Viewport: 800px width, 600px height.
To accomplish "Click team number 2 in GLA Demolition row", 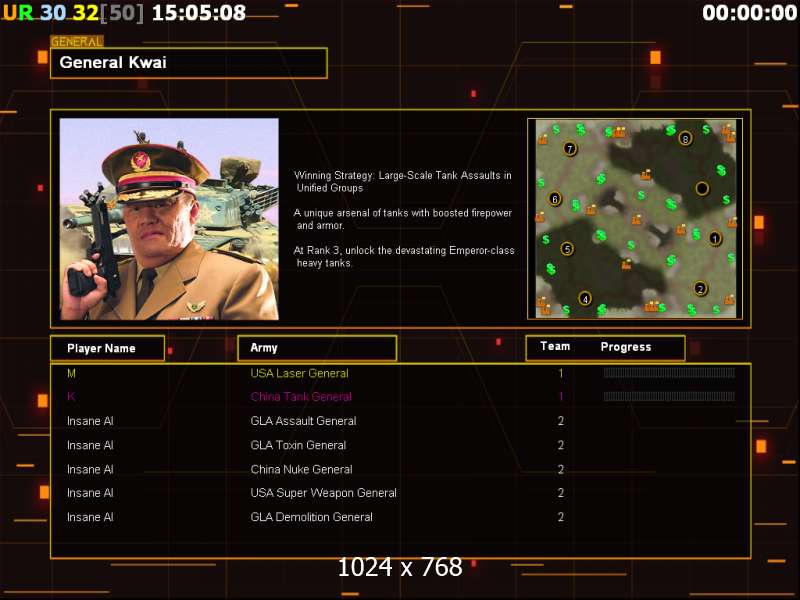I will click(x=561, y=517).
